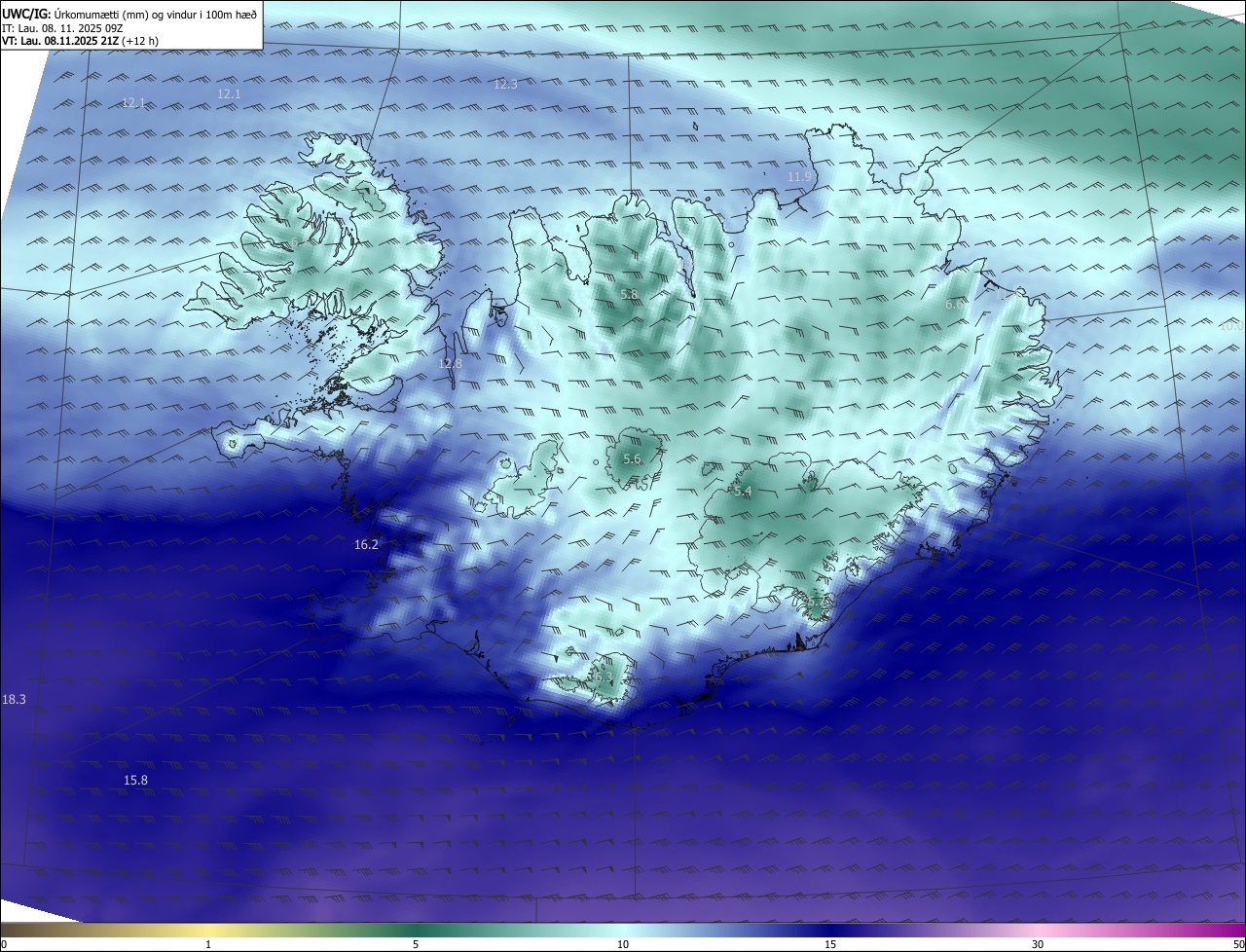
Task: Click the 12.3 value label on the map
Action: point(505,85)
